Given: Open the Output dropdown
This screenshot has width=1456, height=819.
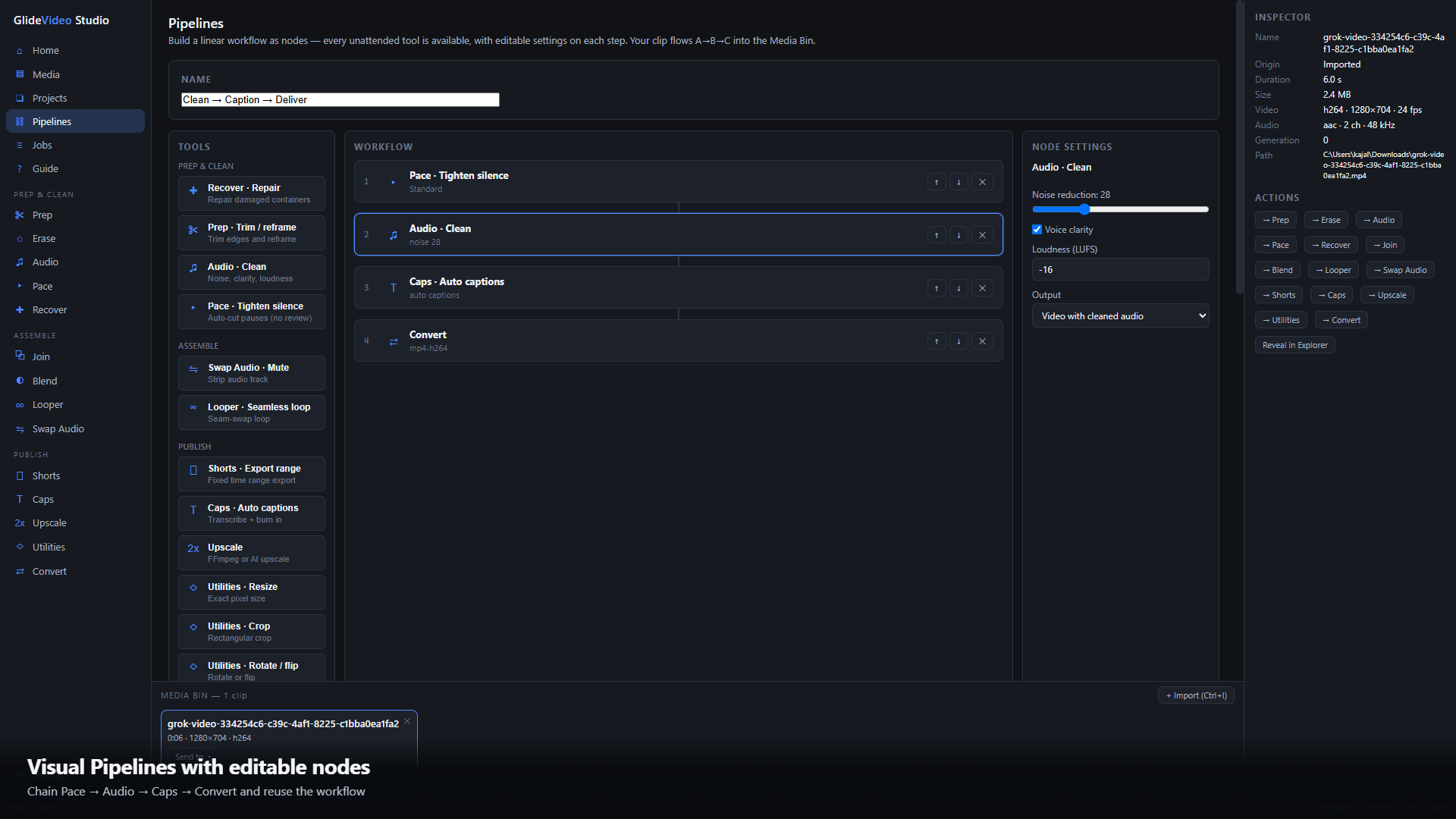Looking at the screenshot, I should 1120,315.
